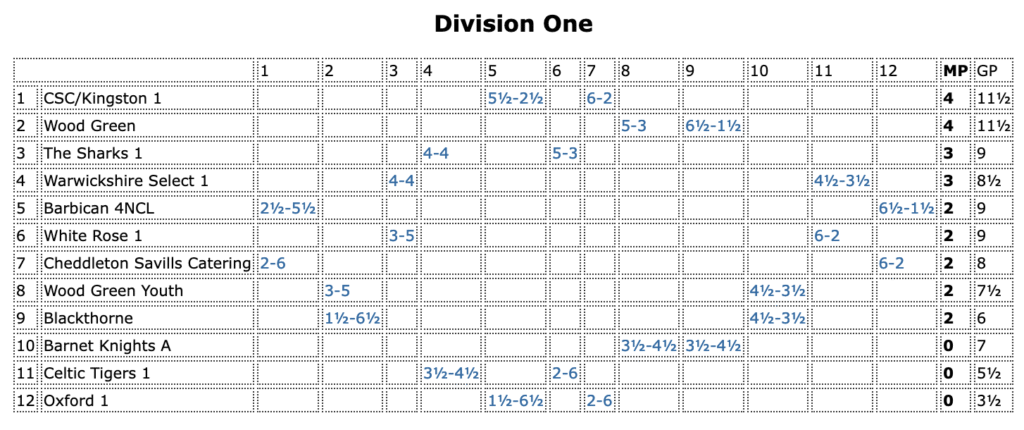Click the MP column header
The image size is (1024, 430).
tap(955, 70)
